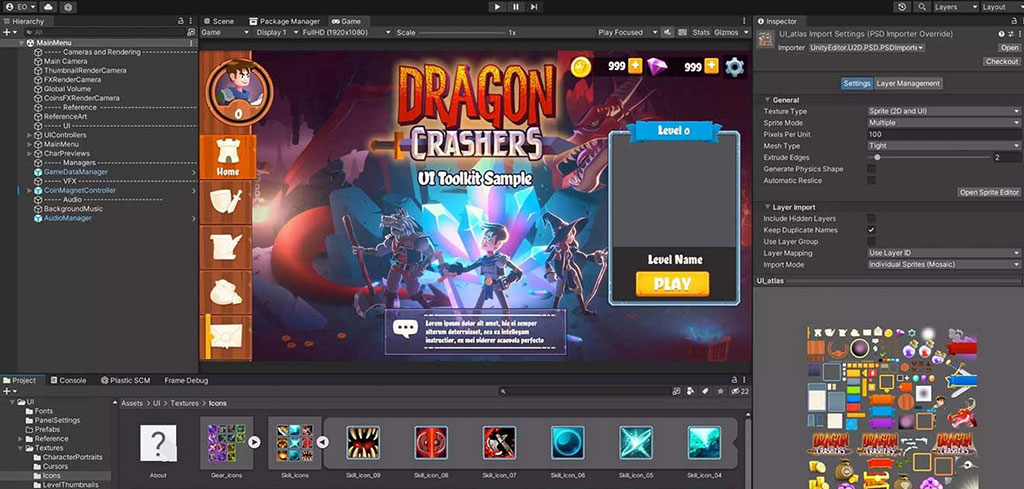Switch to the Inspector tab
This screenshot has width=1024, height=489.
point(777,22)
